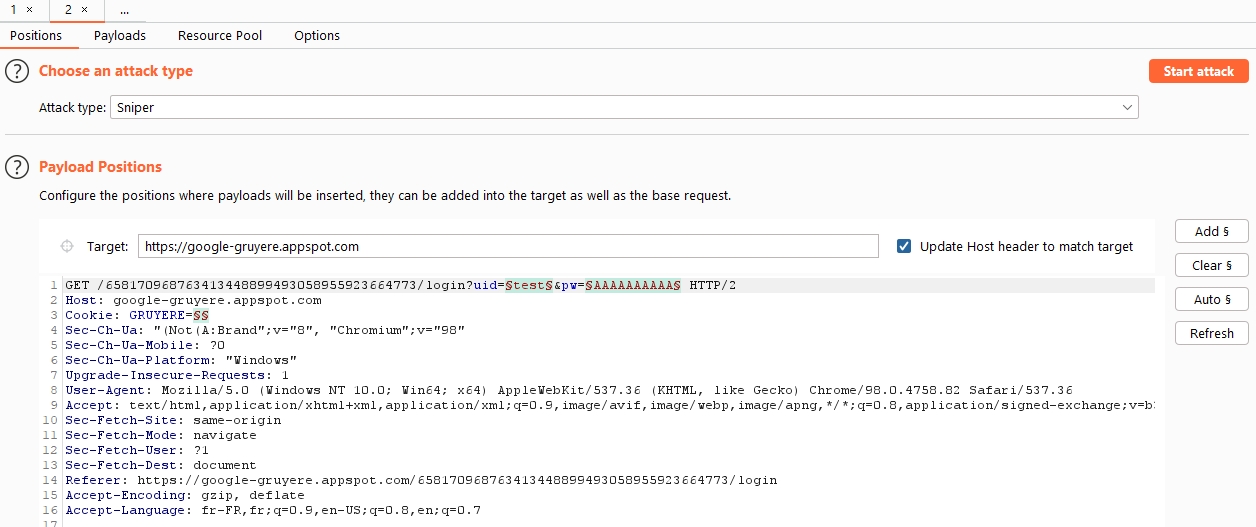Image resolution: width=1256 pixels, height=527 pixels.
Task: Click into the Target URL field
Action: pyautogui.click(x=507, y=246)
